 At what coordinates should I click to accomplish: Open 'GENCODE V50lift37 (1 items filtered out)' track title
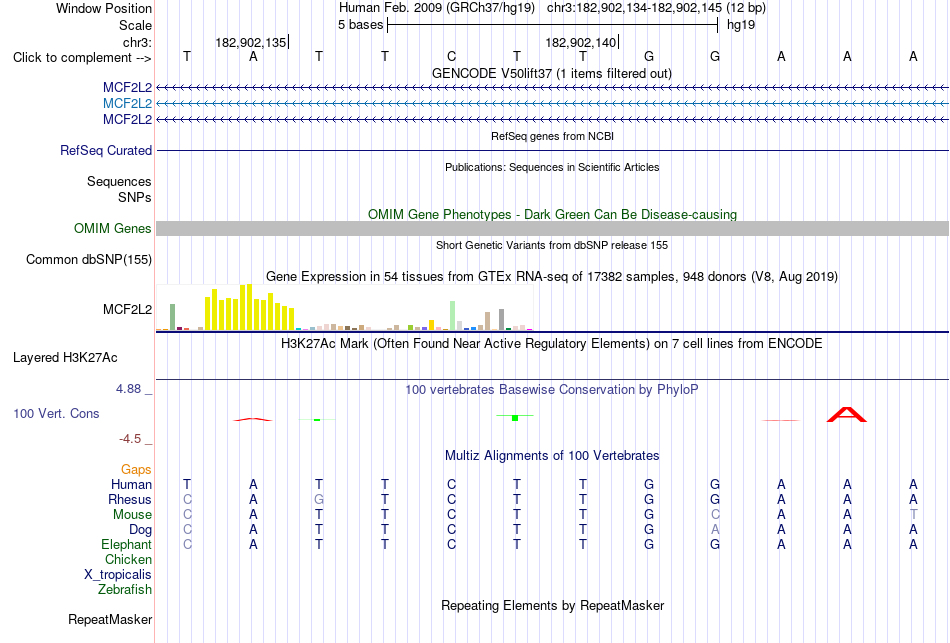552,73
